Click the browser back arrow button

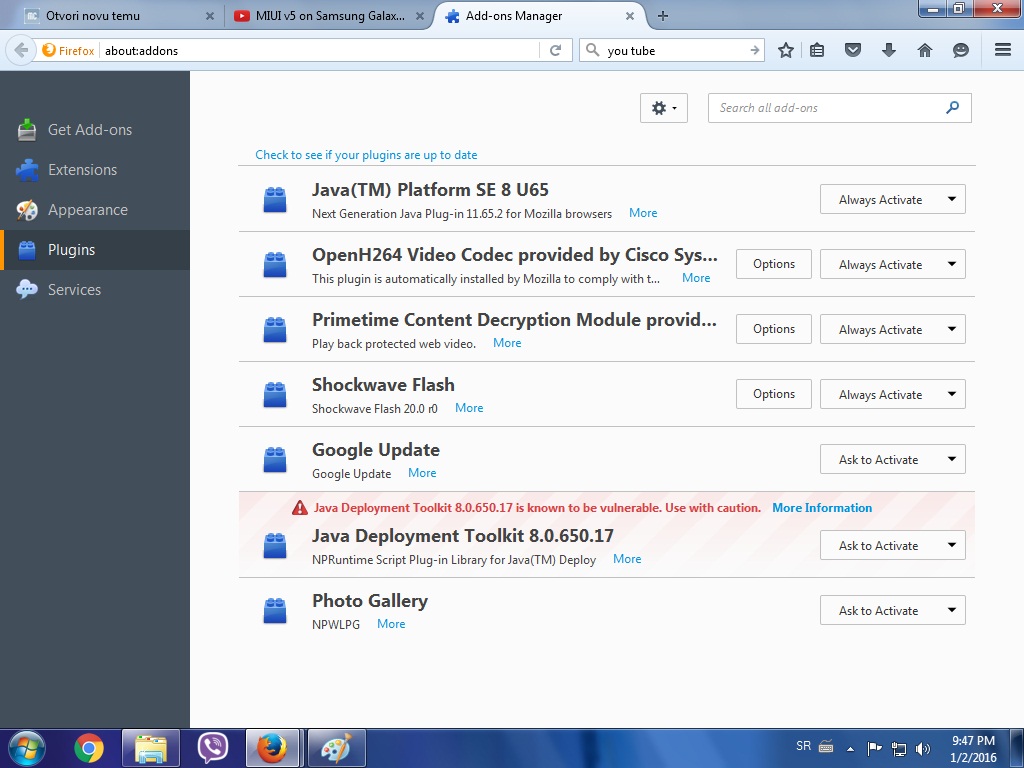click(21, 50)
